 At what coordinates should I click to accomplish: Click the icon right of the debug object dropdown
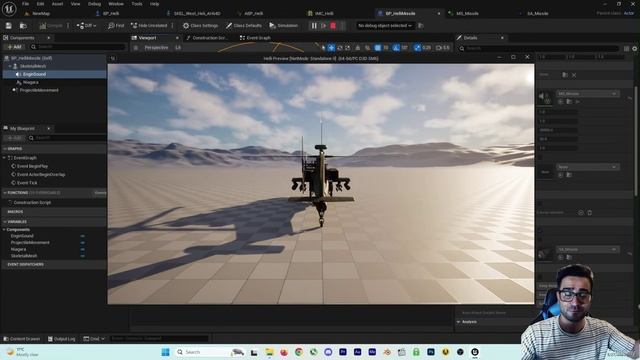pos(420,26)
